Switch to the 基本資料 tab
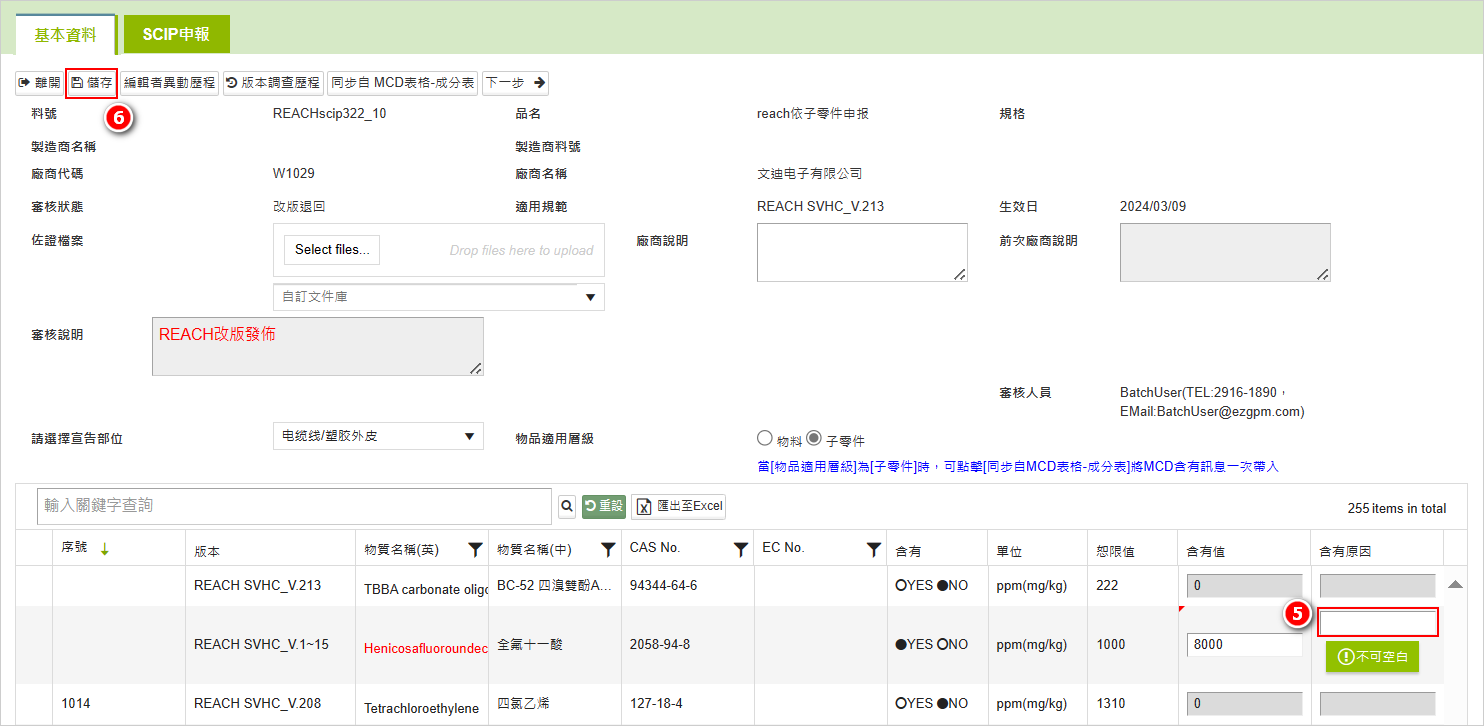 pos(66,34)
